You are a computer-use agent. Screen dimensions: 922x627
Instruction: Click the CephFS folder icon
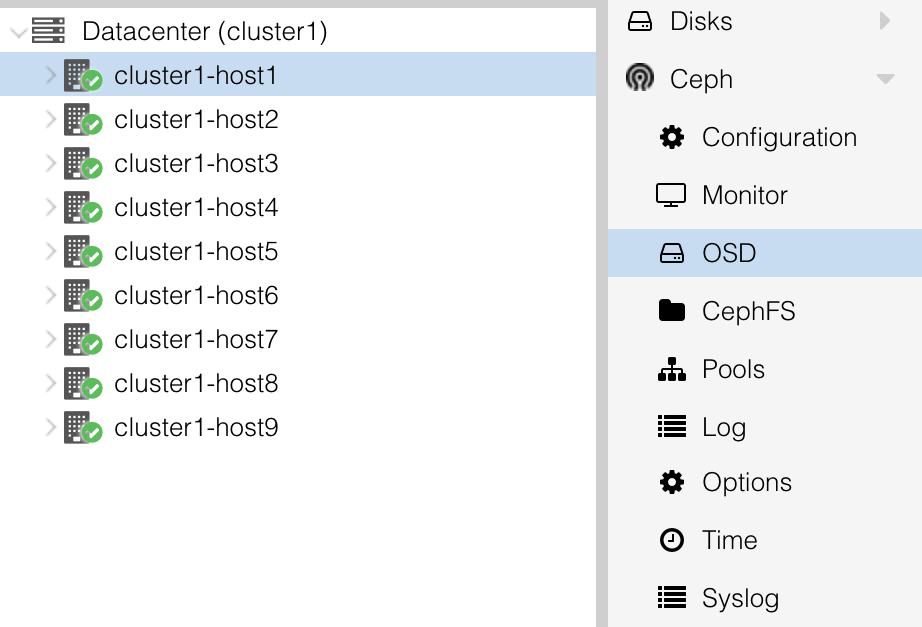(x=672, y=311)
